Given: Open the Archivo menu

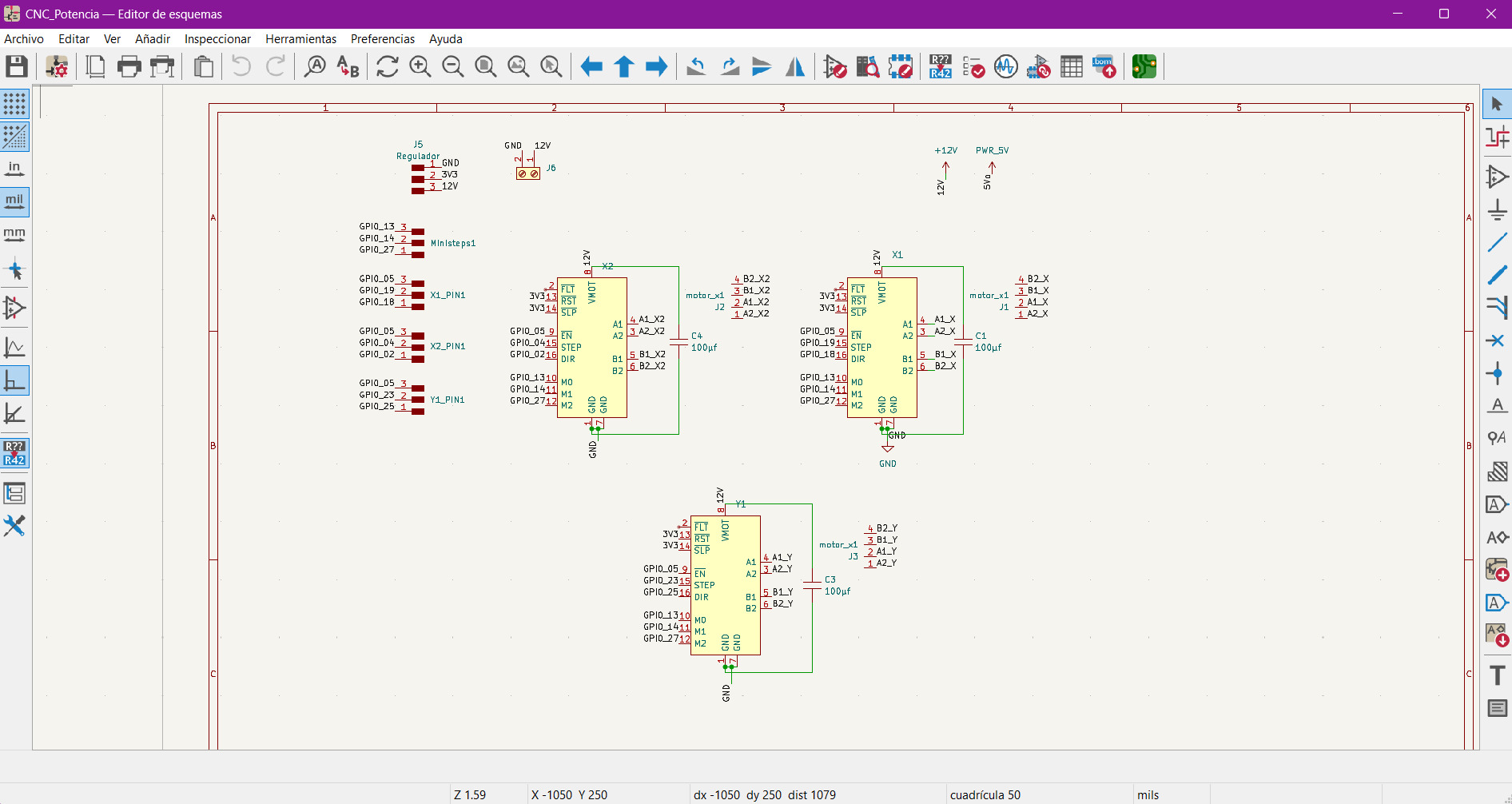Looking at the screenshot, I should (24, 38).
